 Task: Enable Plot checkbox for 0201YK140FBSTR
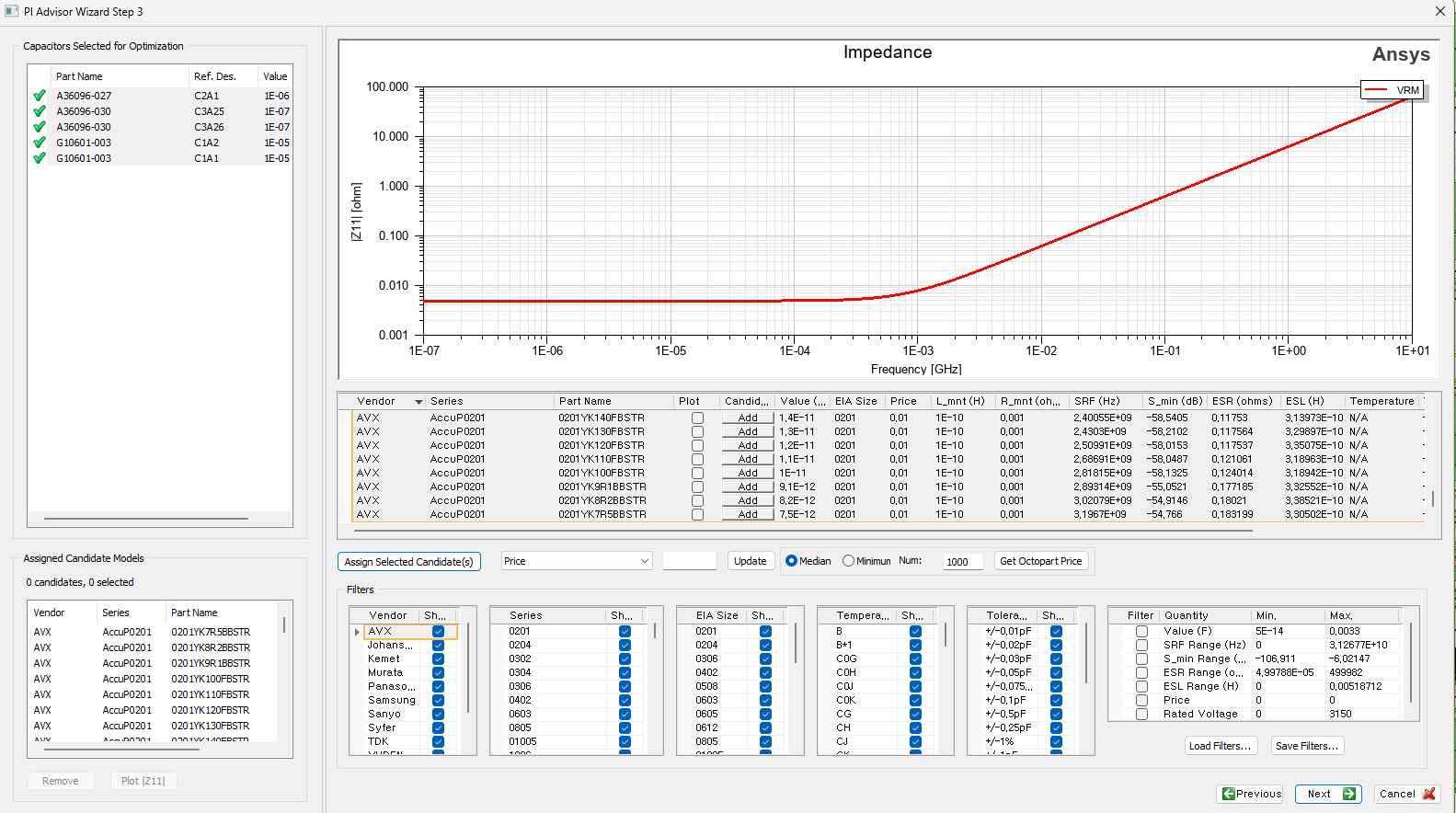pos(697,418)
